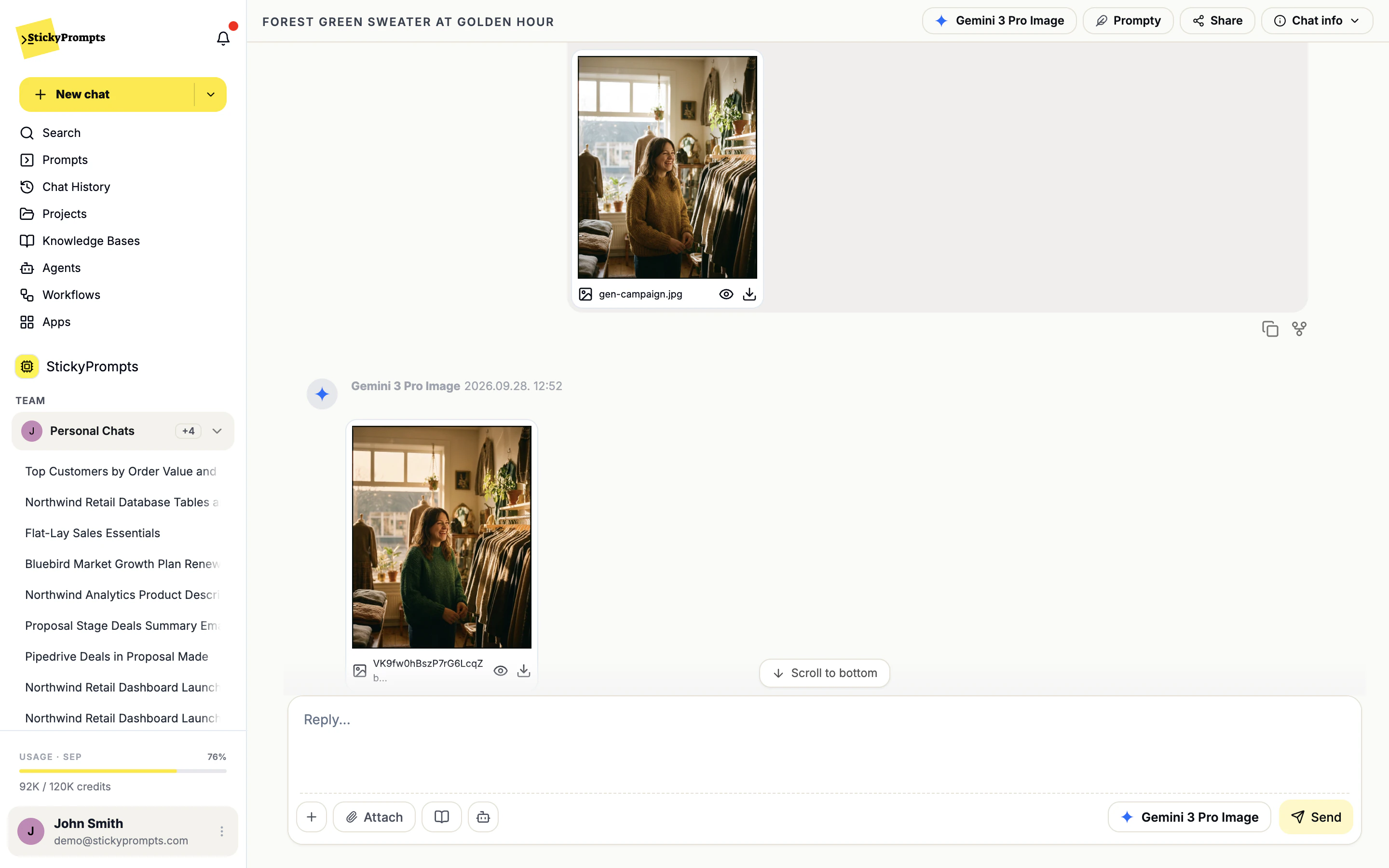
Task: Send the reply
Action: [1316, 816]
